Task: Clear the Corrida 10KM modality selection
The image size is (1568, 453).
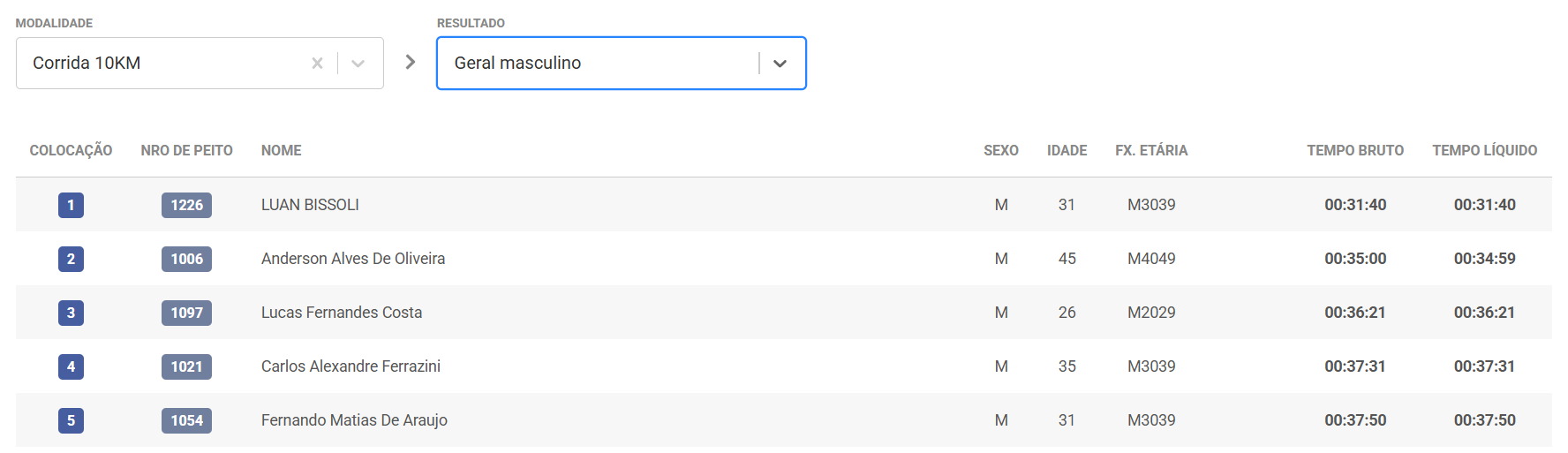Action: [317, 63]
